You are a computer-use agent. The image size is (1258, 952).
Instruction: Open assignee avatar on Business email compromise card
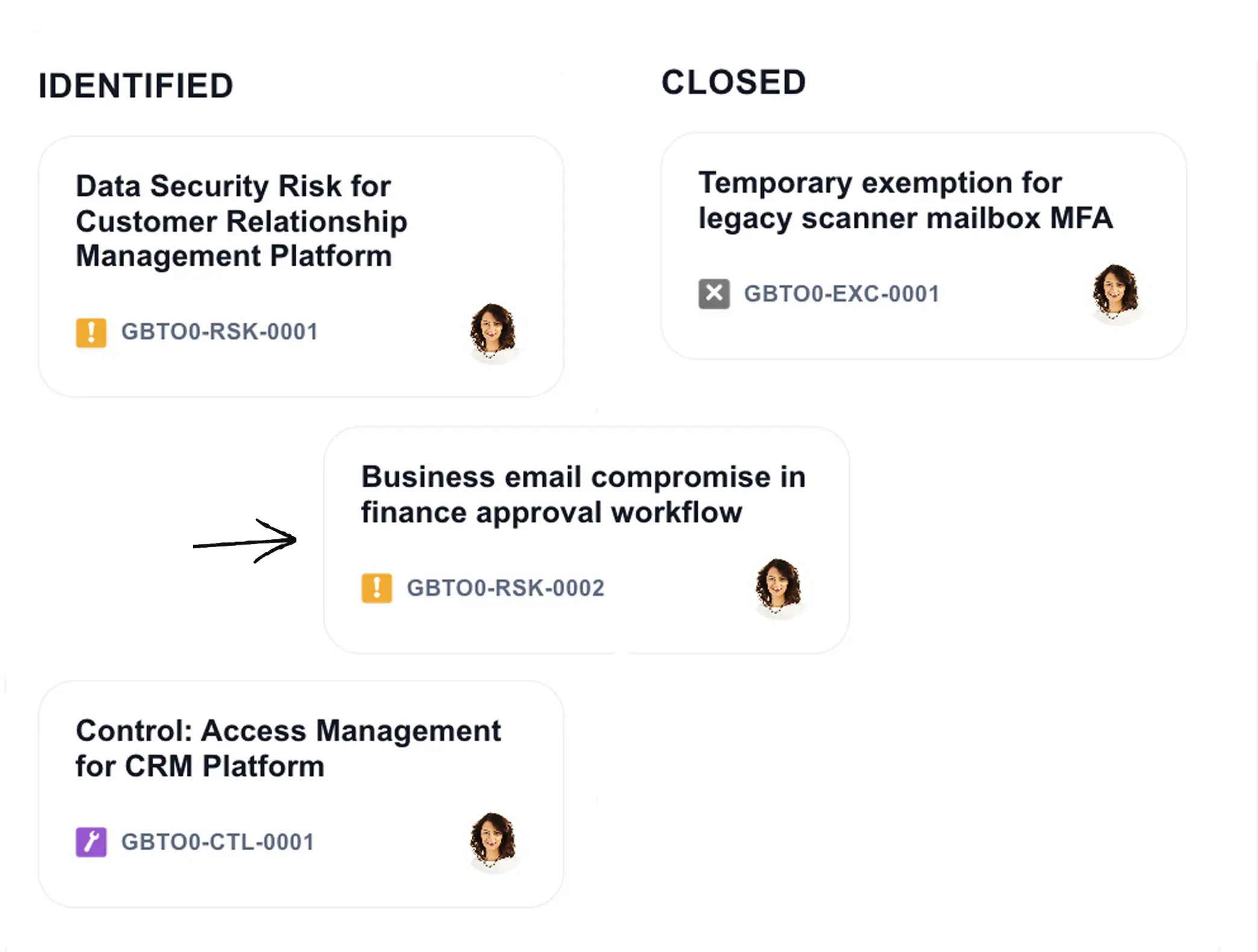(779, 588)
